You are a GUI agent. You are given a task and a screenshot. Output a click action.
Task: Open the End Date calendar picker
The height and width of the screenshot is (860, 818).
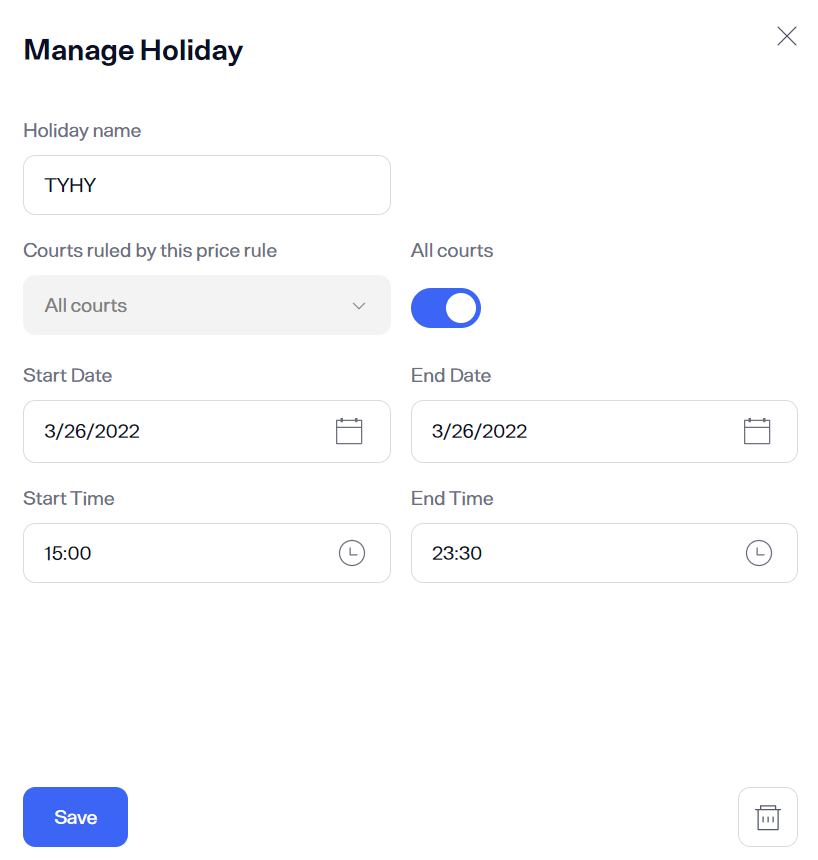(x=756, y=430)
